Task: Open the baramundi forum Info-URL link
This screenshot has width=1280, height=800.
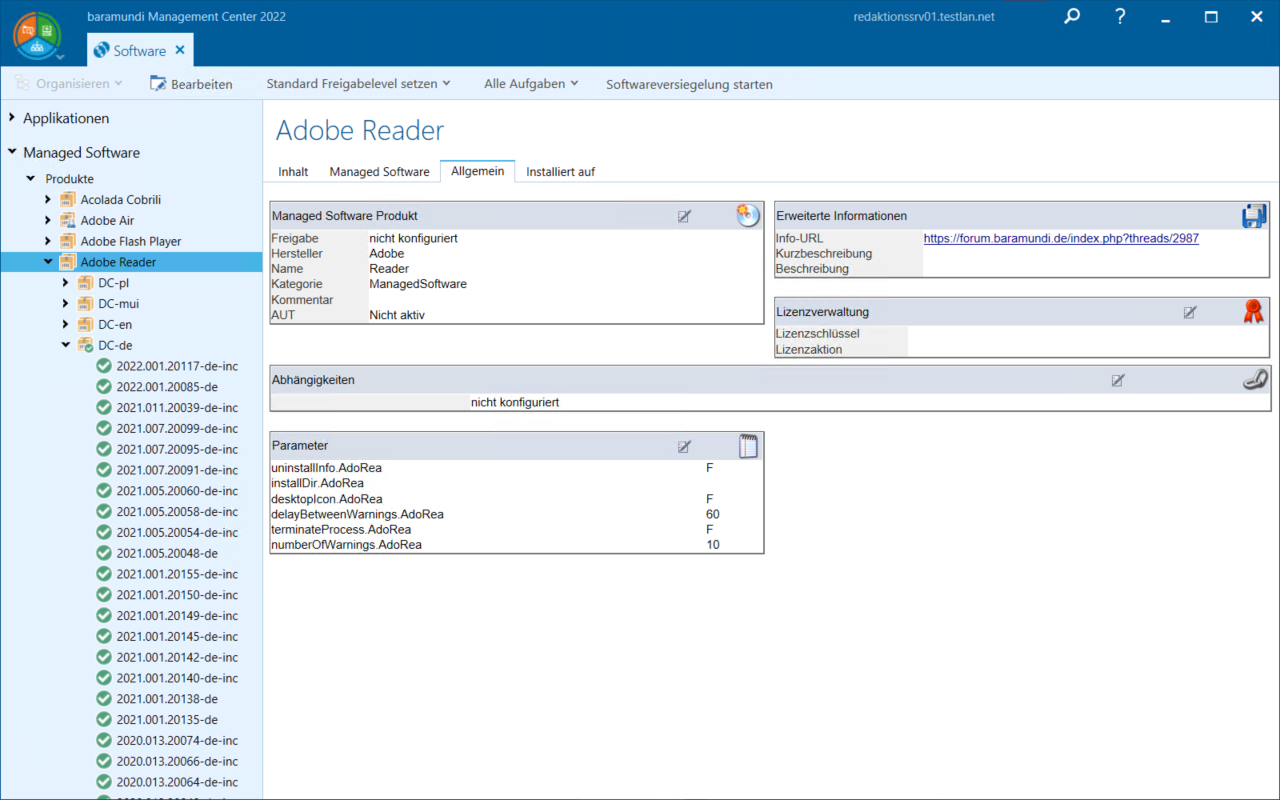Action: pyautogui.click(x=1060, y=239)
